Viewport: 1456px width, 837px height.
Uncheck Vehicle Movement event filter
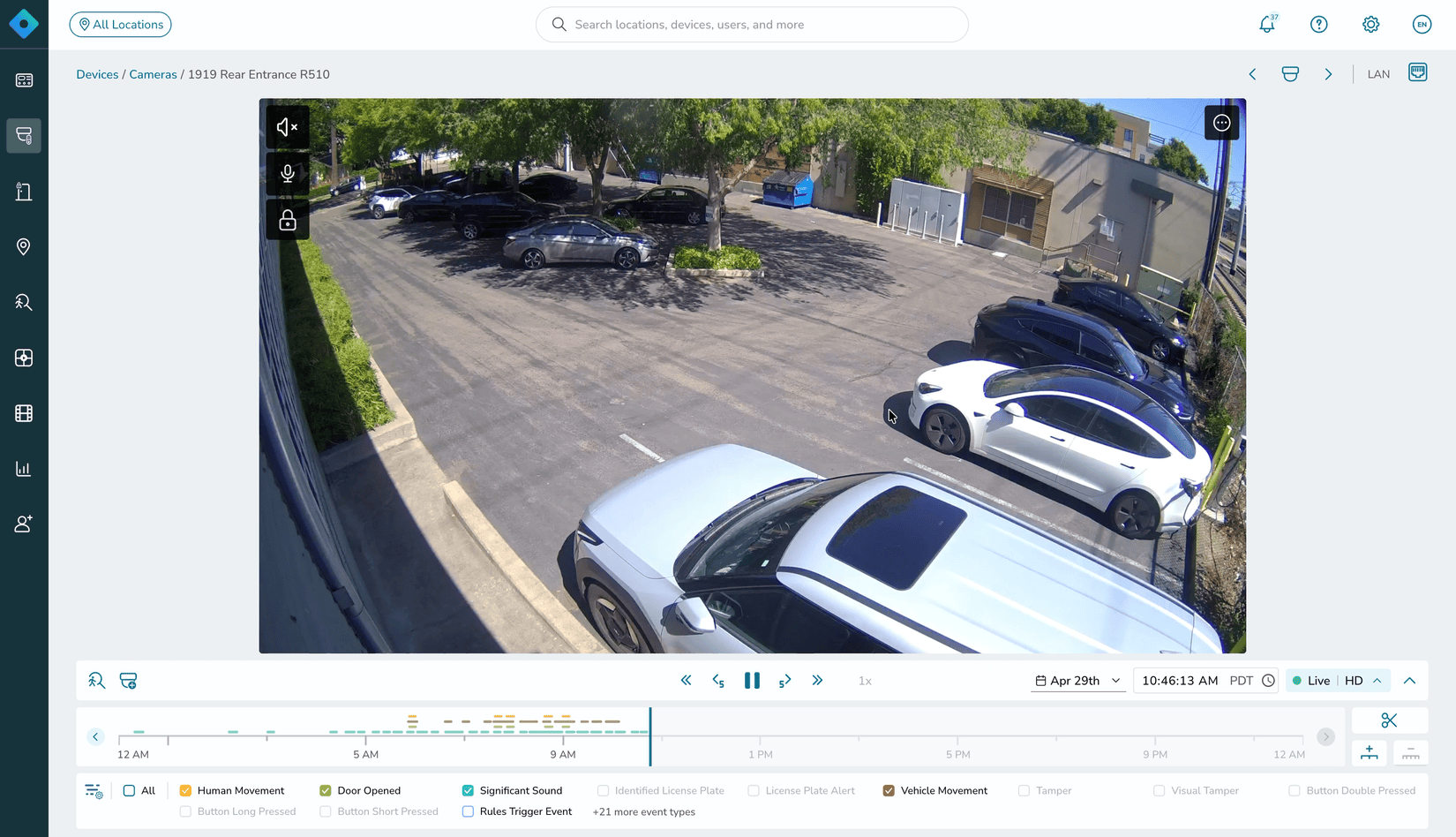click(889, 790)
